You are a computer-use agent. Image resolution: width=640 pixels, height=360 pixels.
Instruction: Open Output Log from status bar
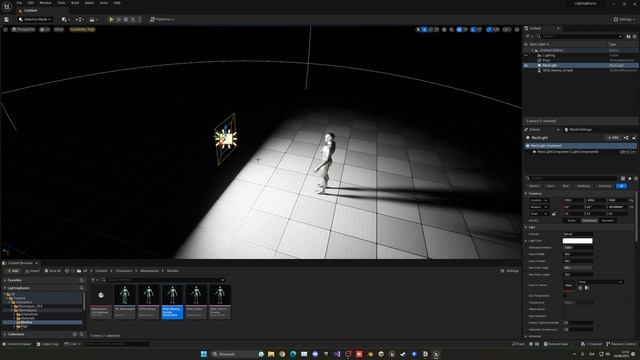click(x=47, y=344)
